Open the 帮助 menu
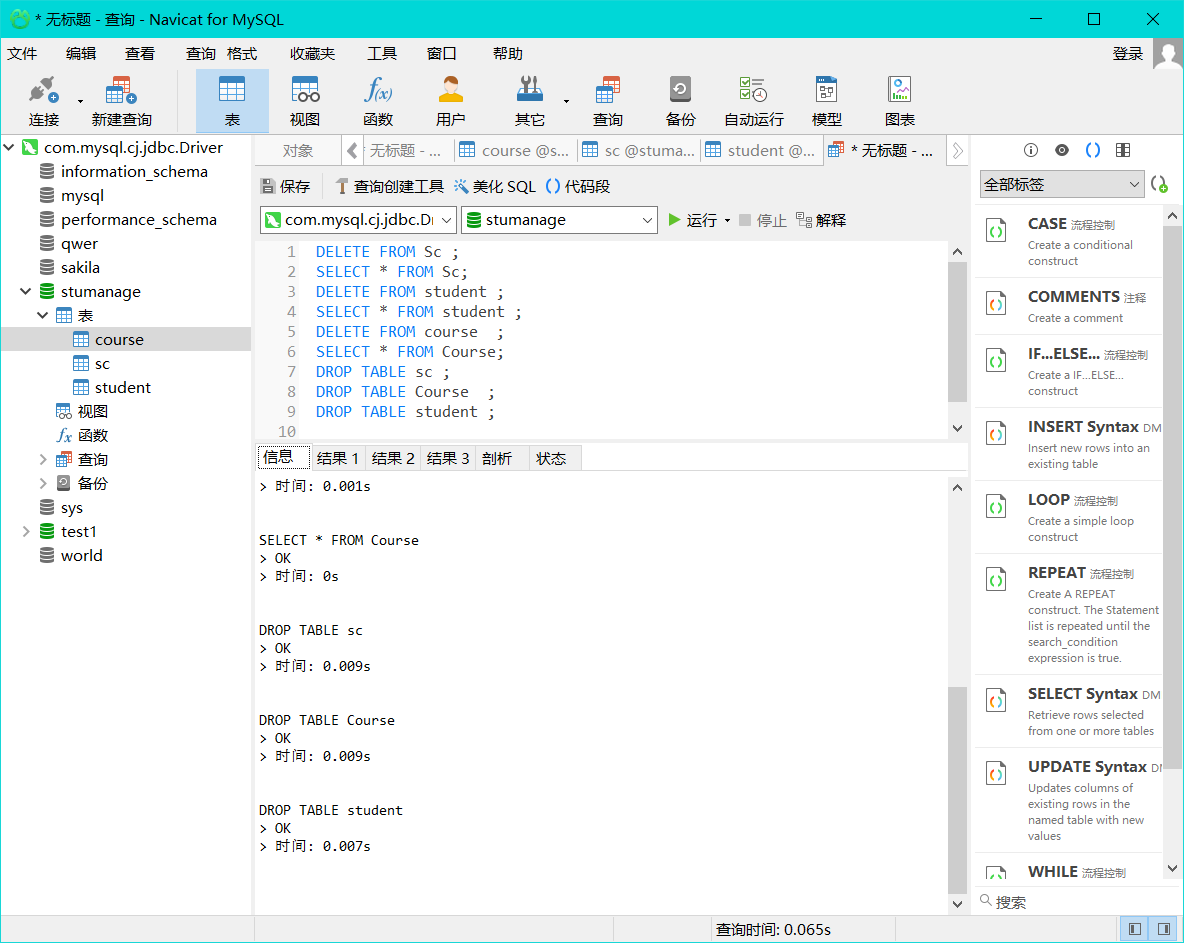 pyautogui.click(x=507, y=54)
